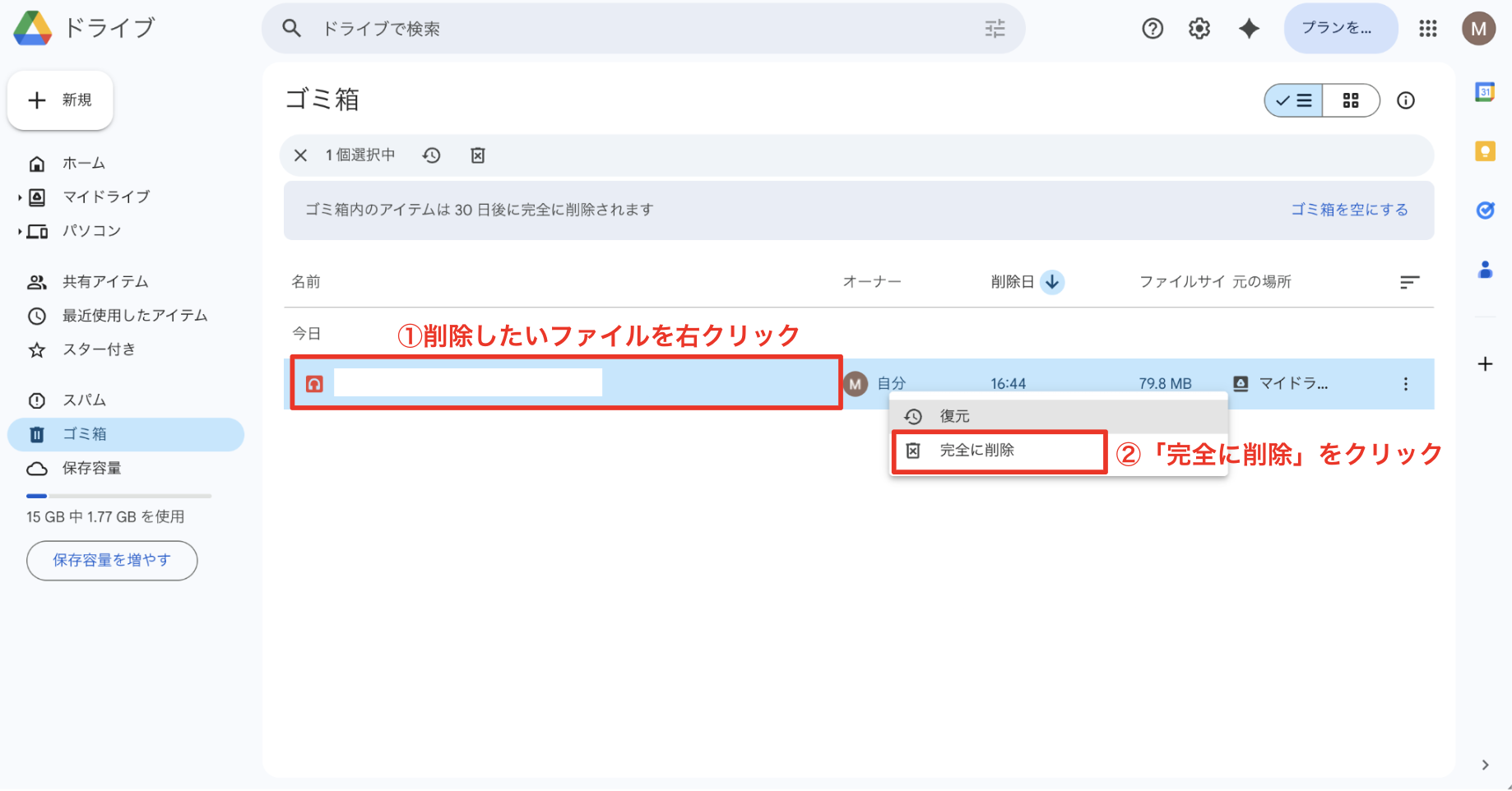This screenshot has width=1512, height=791.
Task: Click the Google Drive logo
Action: pyautogui.click(x=33, y=28)
